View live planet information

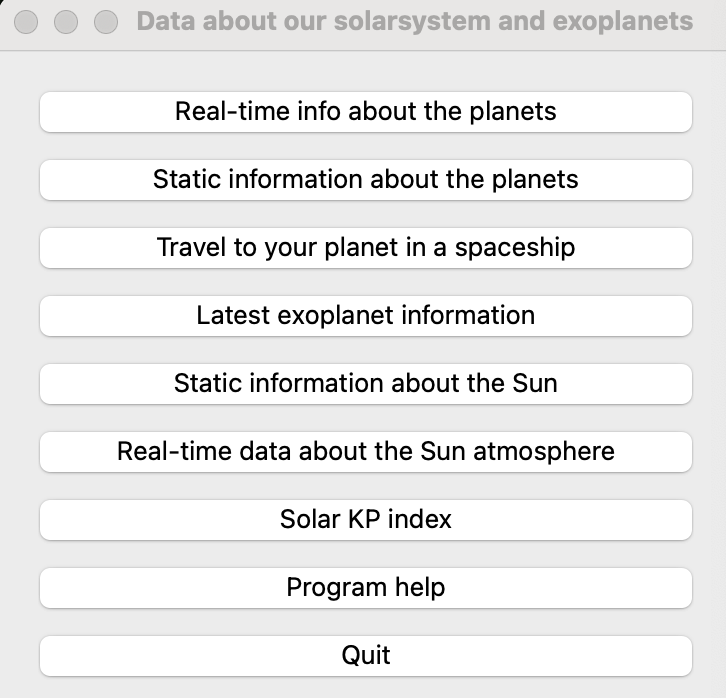point(365,111)
